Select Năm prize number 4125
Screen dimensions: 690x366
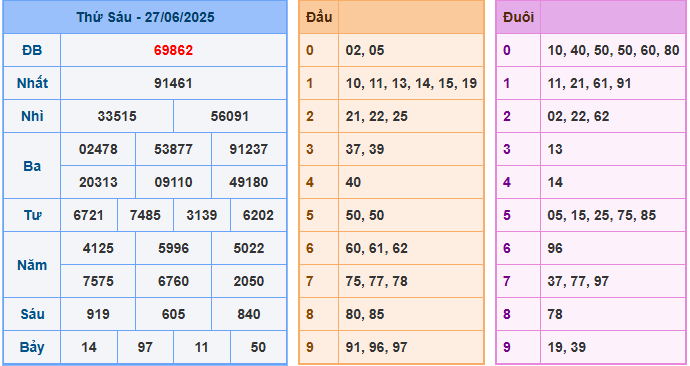(x=98, y=248)
